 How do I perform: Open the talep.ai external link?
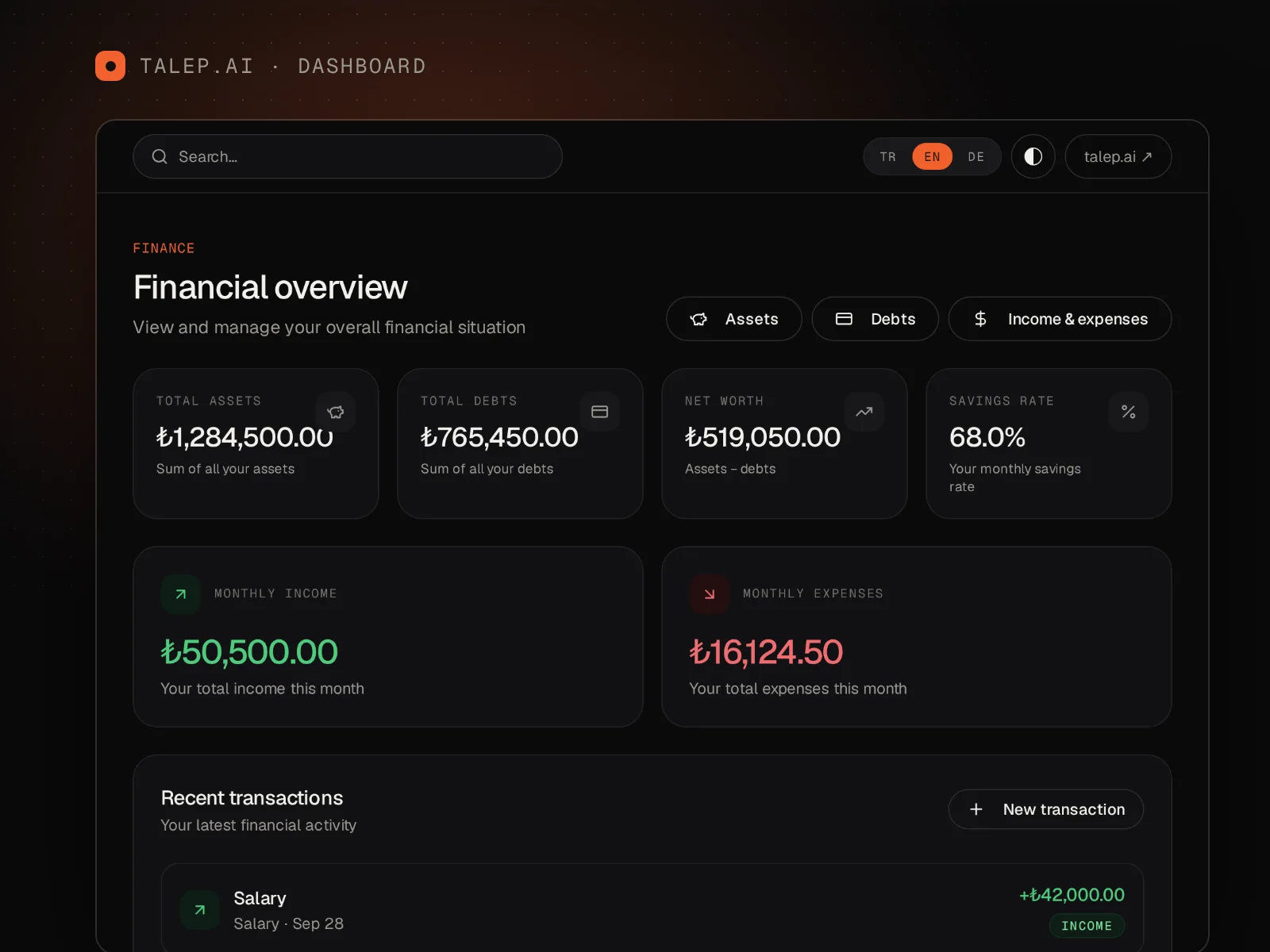[x=1118, y=156]
